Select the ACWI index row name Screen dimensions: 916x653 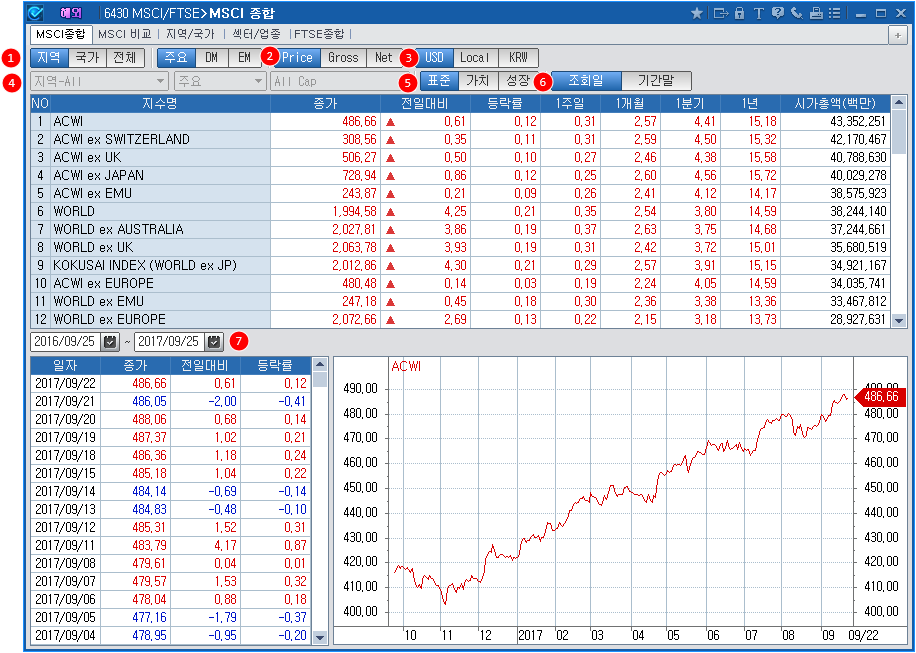click(x=68, y=121)
